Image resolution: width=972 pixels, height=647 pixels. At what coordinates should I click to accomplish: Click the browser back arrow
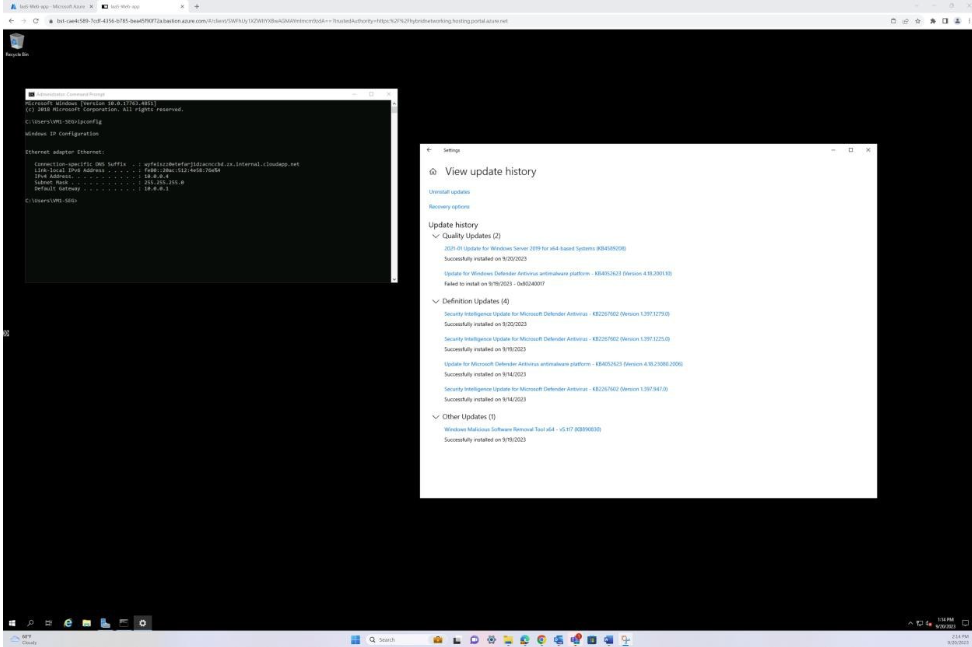coord(11,21)
